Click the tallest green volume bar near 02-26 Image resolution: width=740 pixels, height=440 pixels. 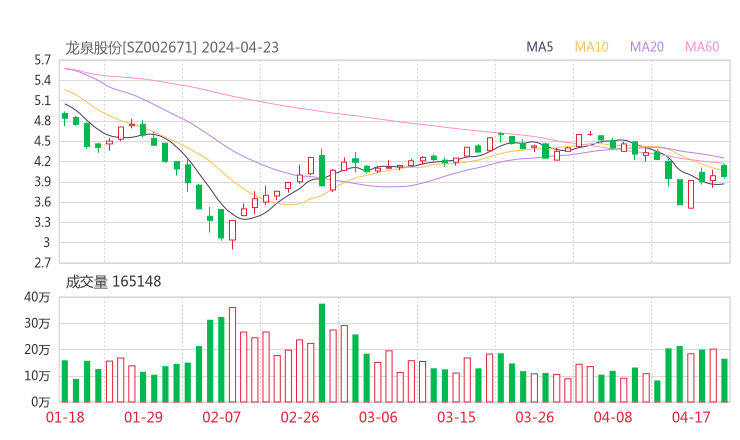click(x=322, y=353)
